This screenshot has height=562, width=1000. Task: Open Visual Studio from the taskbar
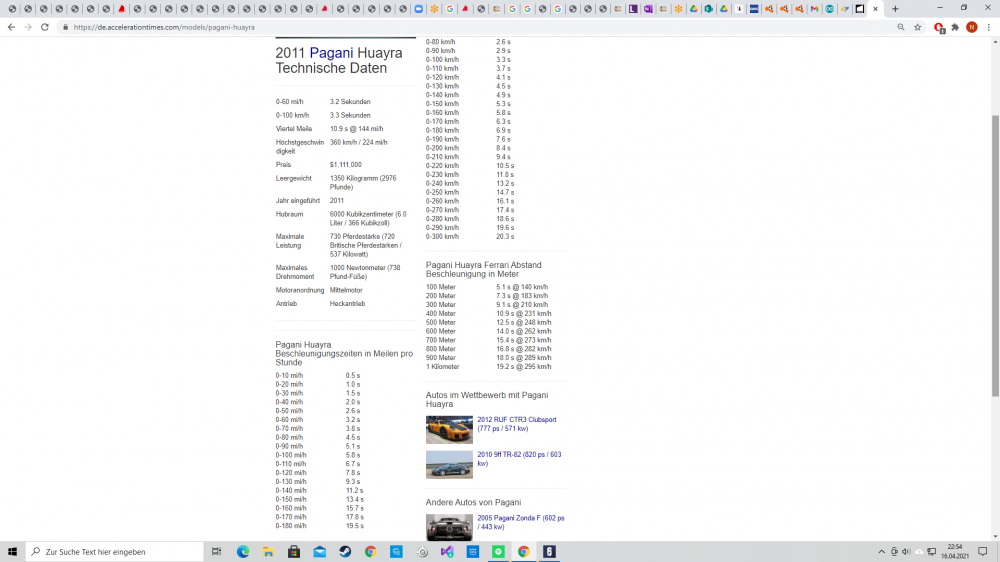click(447, 552)
